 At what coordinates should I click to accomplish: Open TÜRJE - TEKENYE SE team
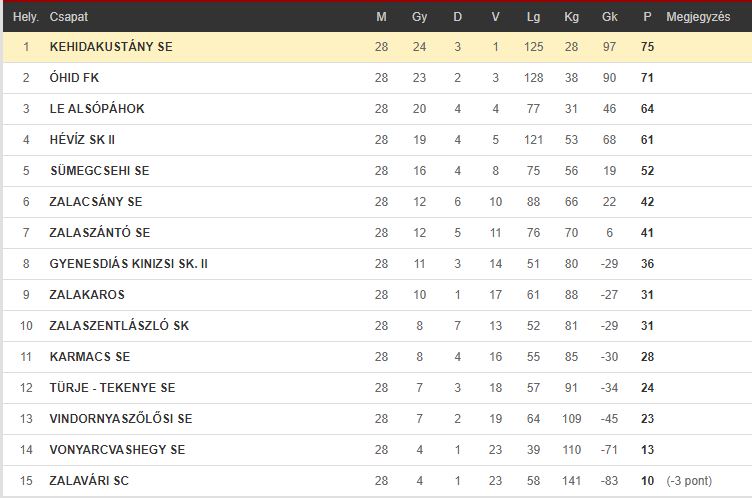112,388
